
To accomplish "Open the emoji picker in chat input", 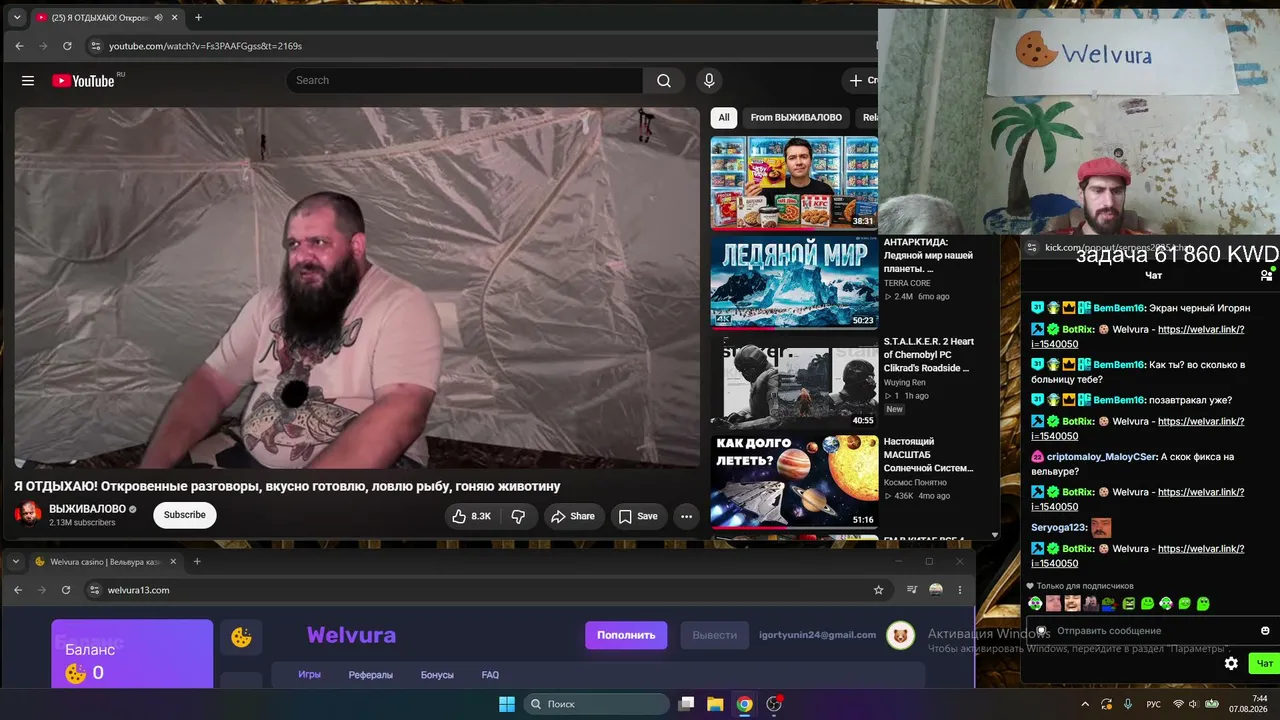I will point(1265,631).
